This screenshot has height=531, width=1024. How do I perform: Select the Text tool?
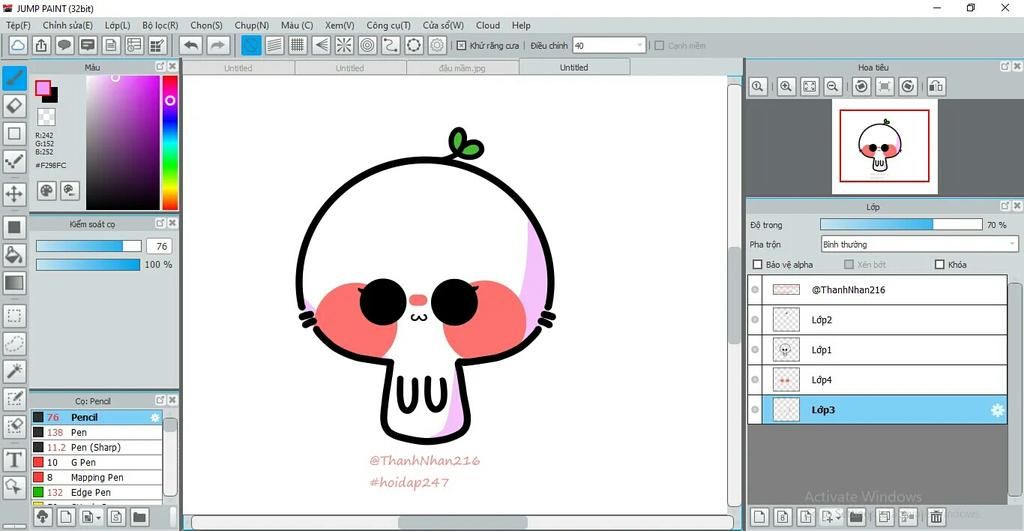14,460
